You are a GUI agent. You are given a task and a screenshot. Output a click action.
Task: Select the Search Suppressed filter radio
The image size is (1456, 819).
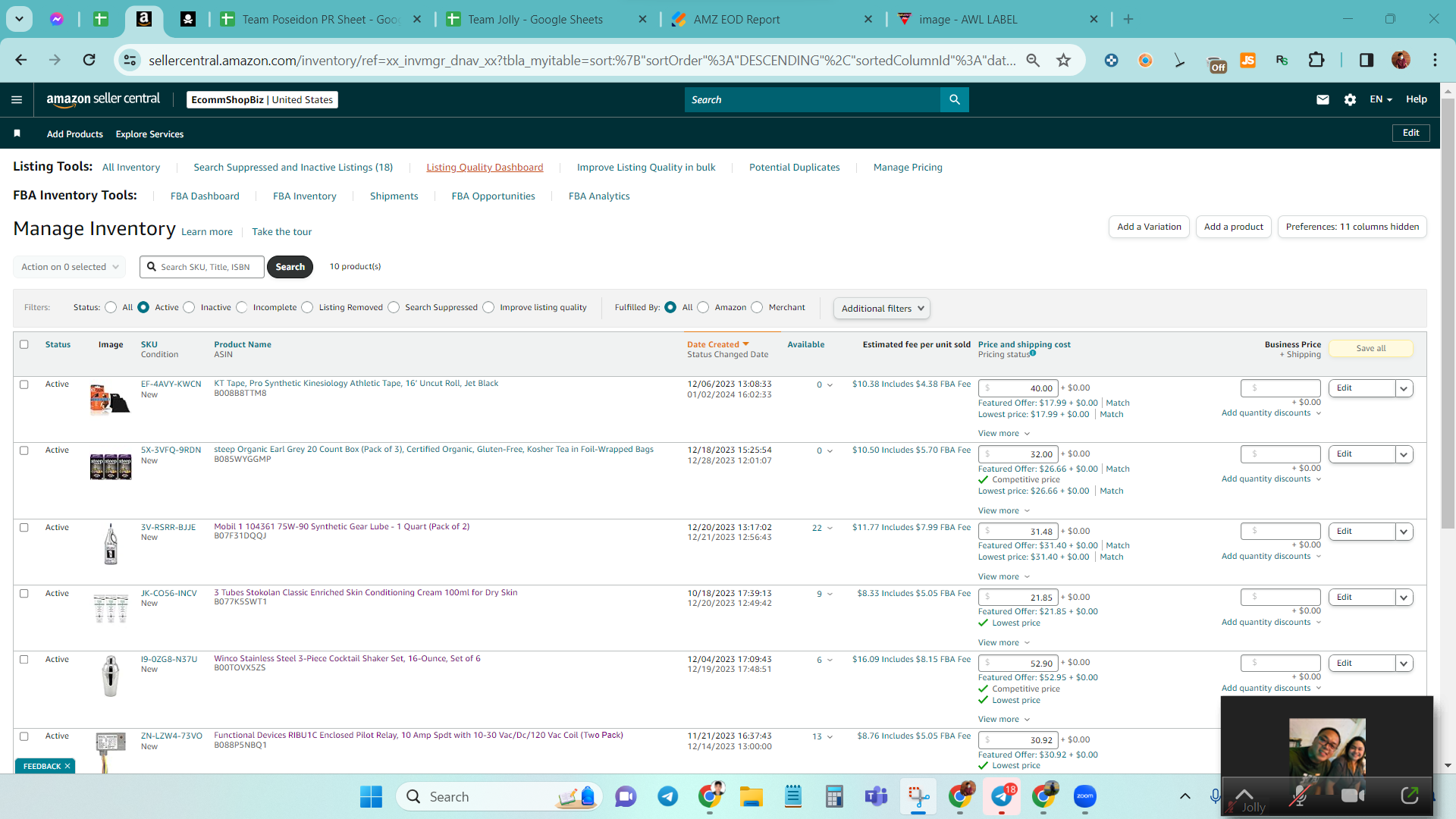(394, 307)
